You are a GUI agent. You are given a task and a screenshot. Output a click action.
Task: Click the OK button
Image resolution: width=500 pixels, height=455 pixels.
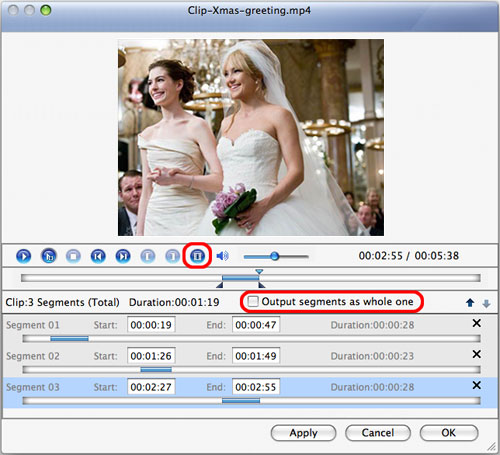tap(449, 433)
